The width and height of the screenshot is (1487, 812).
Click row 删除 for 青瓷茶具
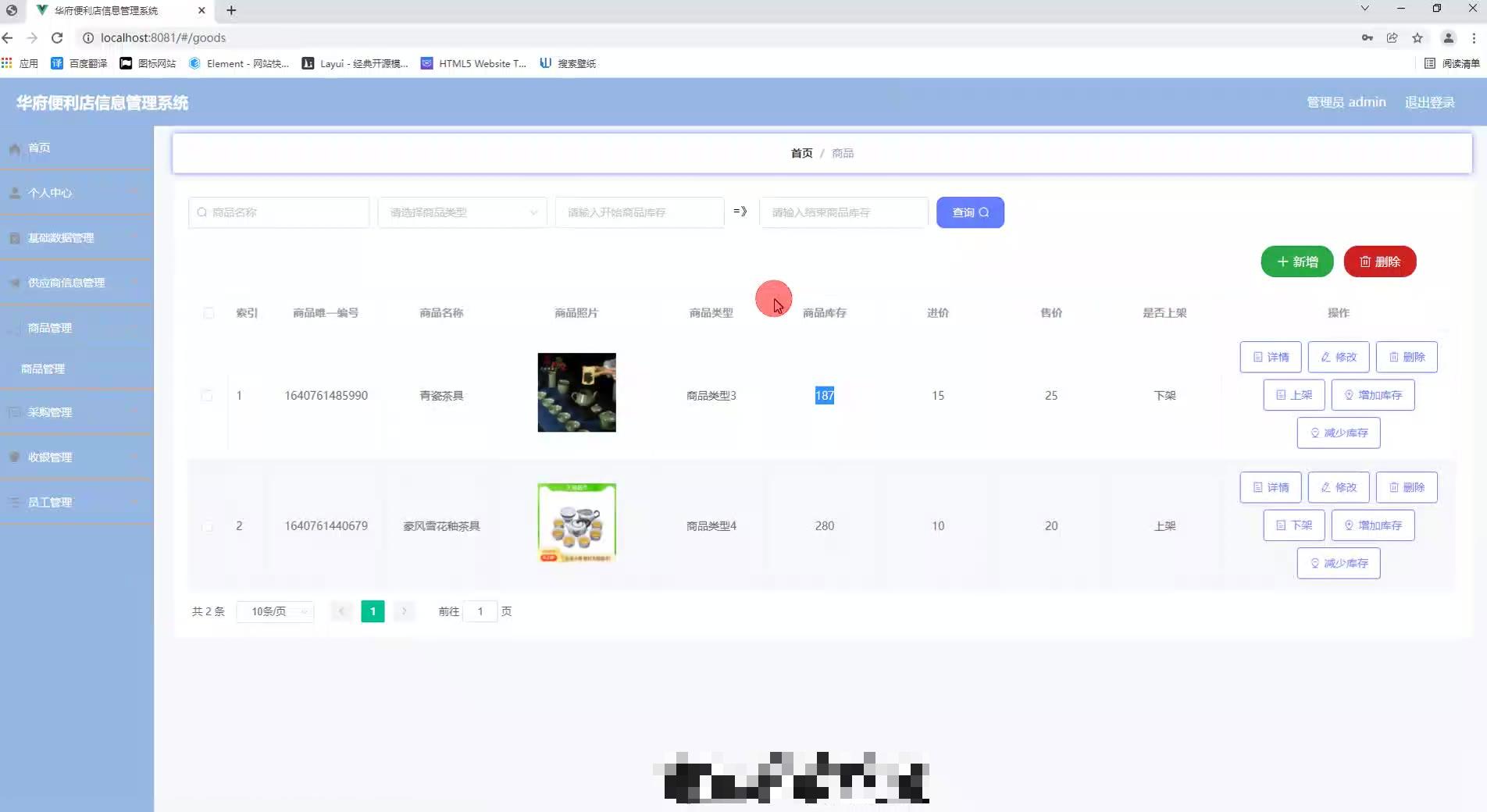tap(1407, 357)
